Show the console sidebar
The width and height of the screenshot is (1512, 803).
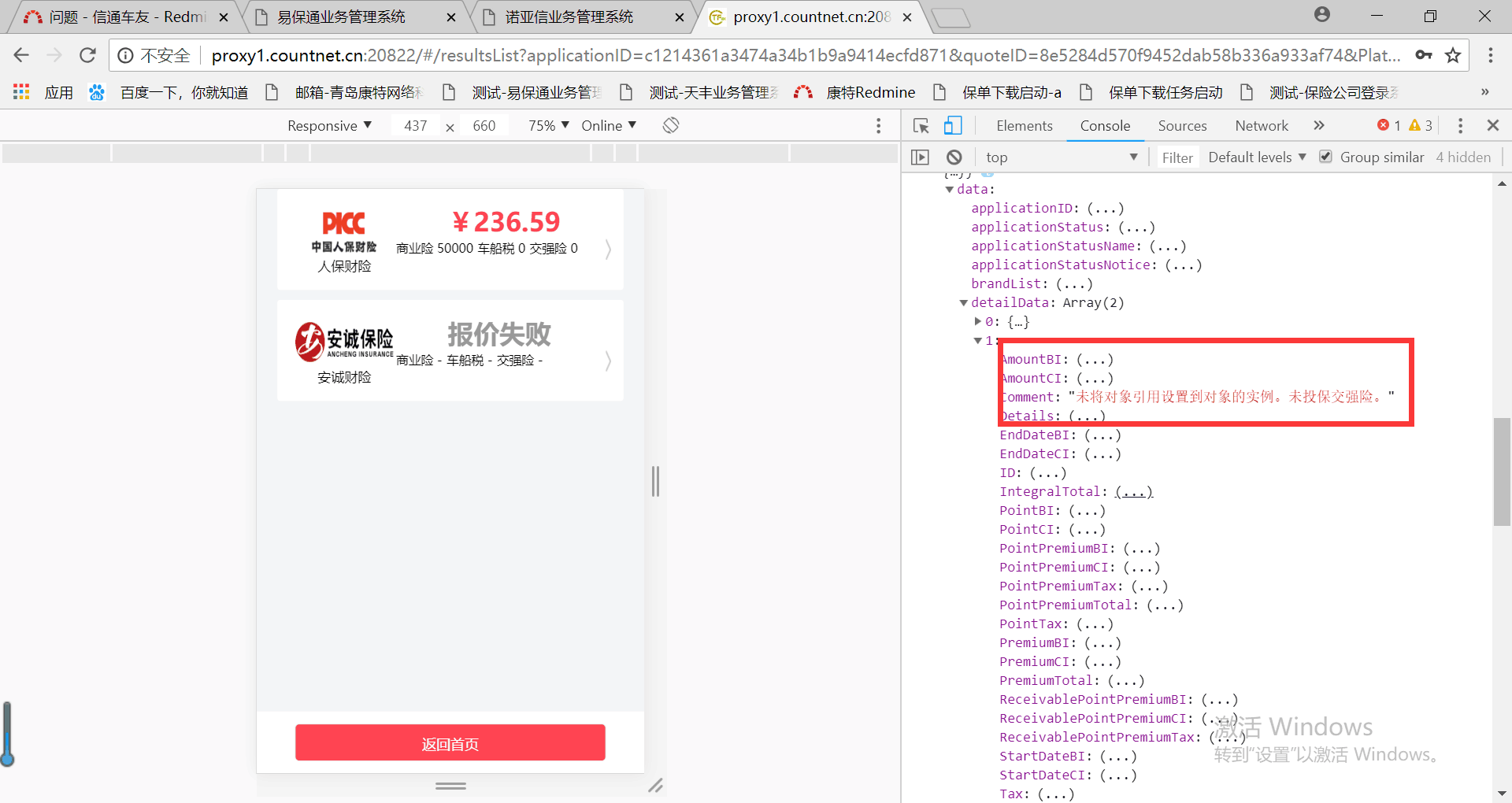click(x=920, y=157)
